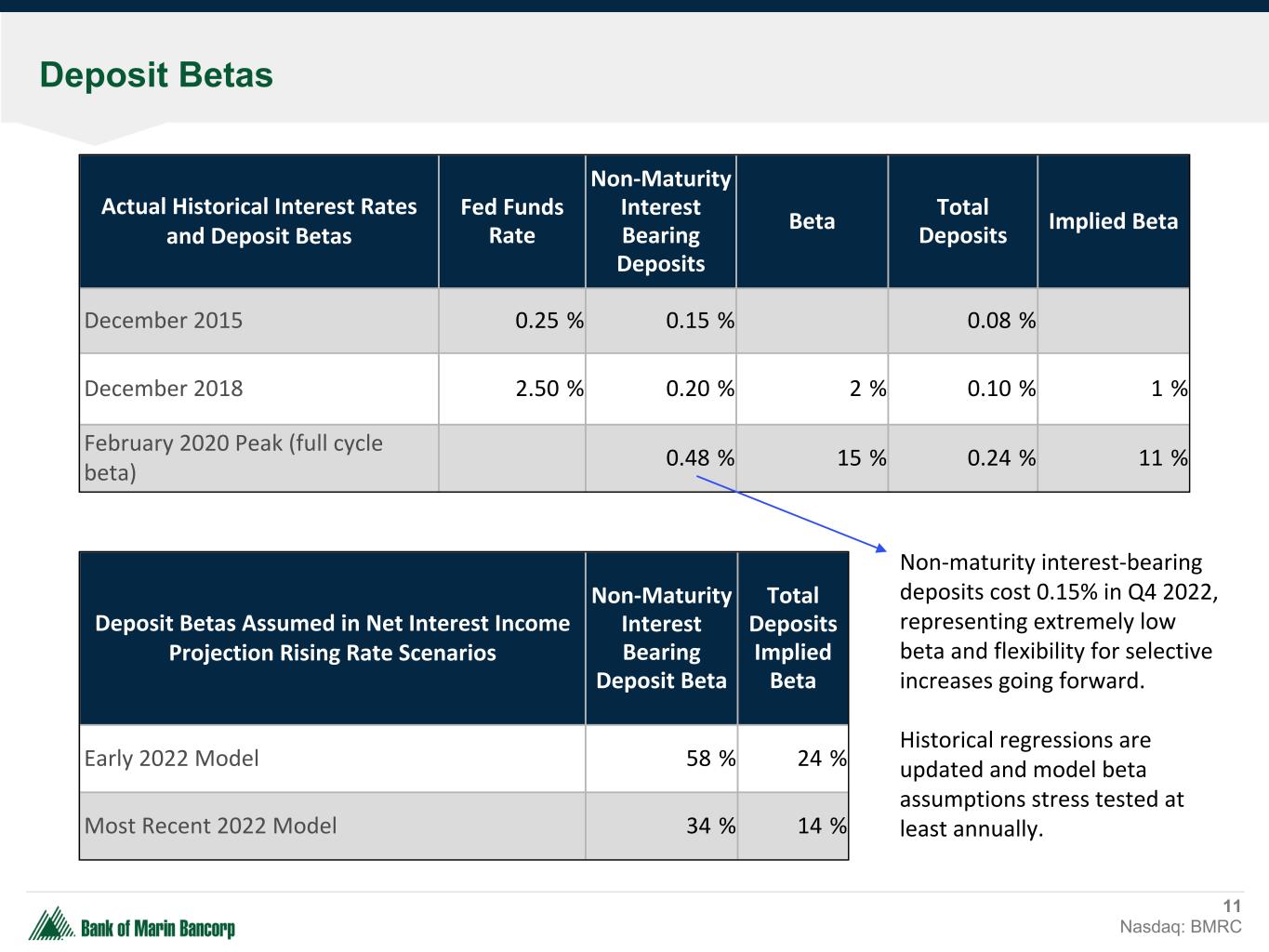Select the December 2018 row label
1269x952 pixels.
[164, 389]
